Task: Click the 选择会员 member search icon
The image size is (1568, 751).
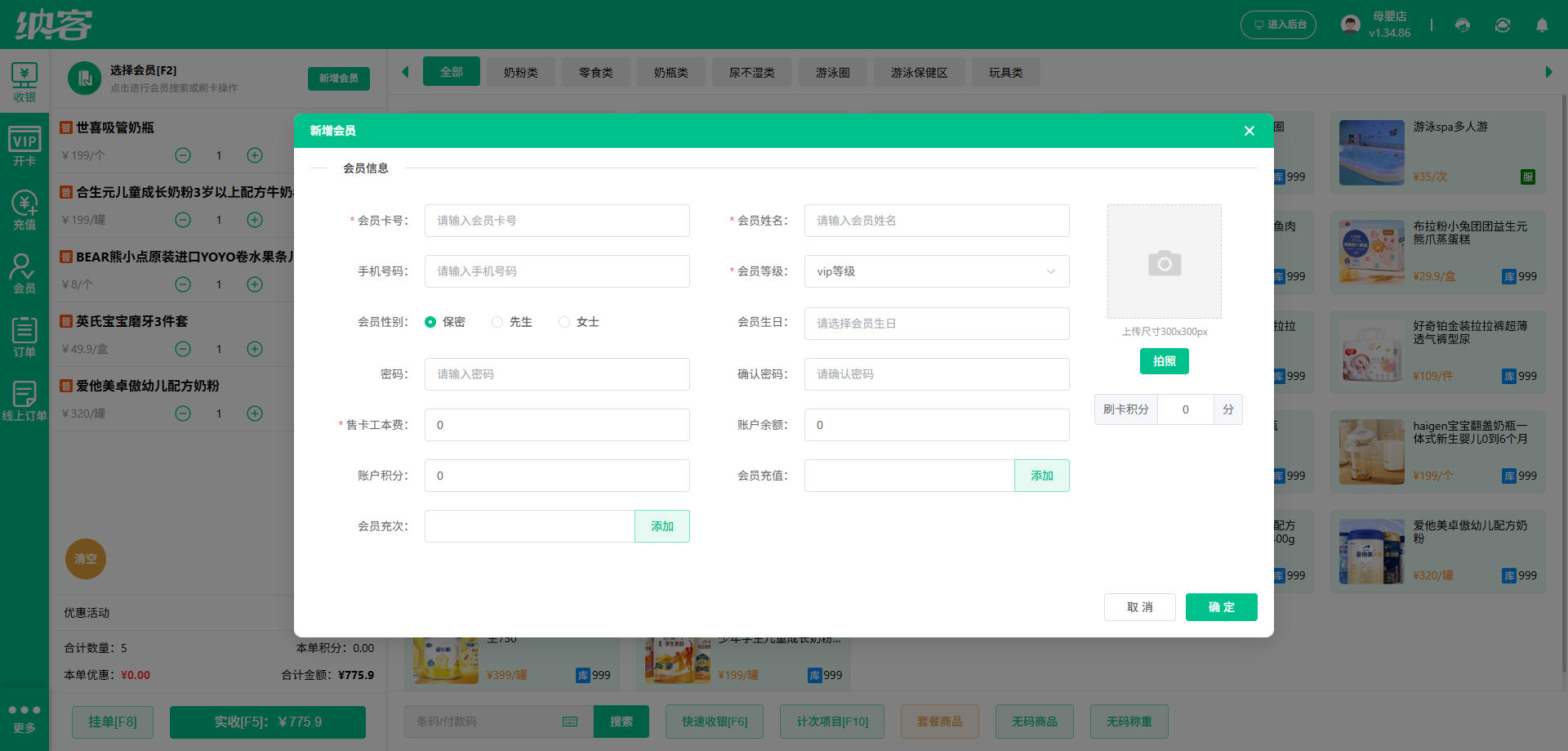Action: 84,78
